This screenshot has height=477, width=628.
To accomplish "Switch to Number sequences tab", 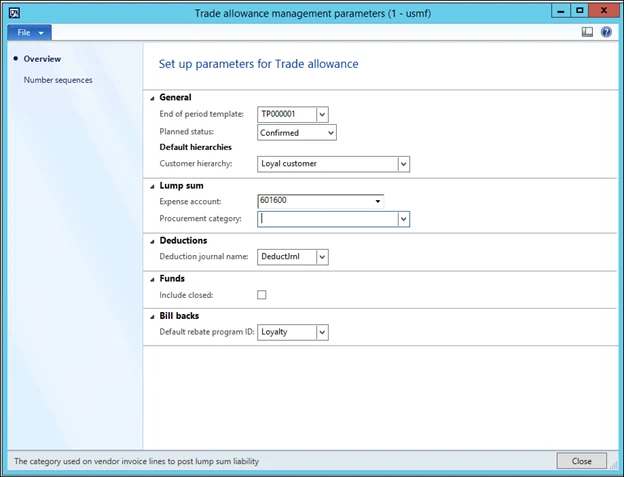I will click(58, 80).
